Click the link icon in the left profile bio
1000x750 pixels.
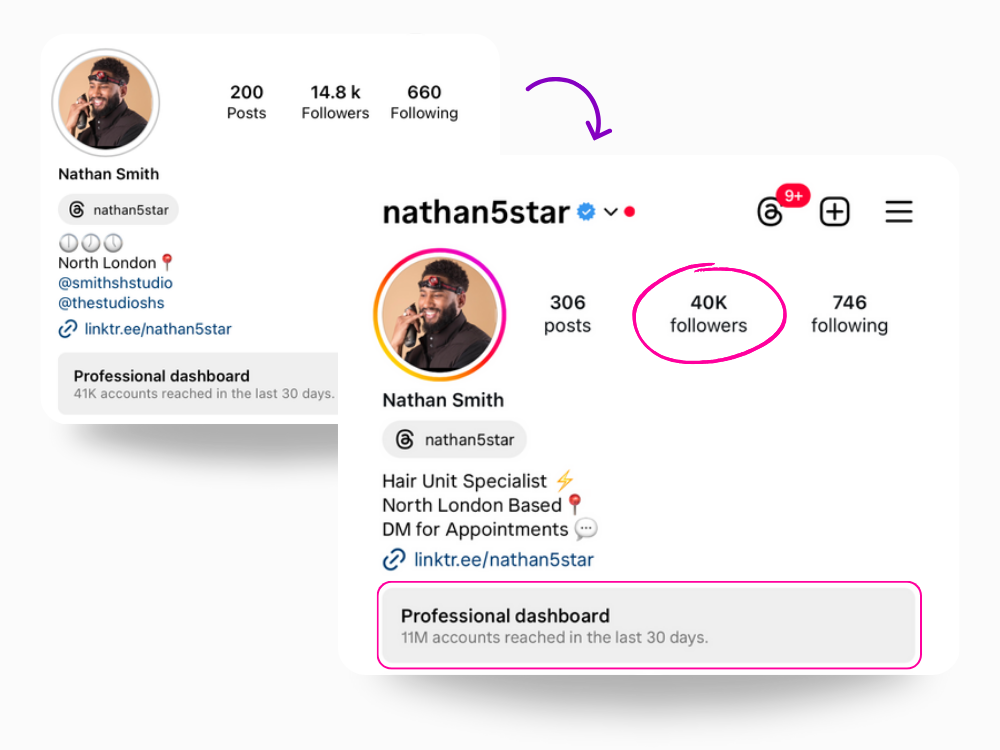coord(68,329)
